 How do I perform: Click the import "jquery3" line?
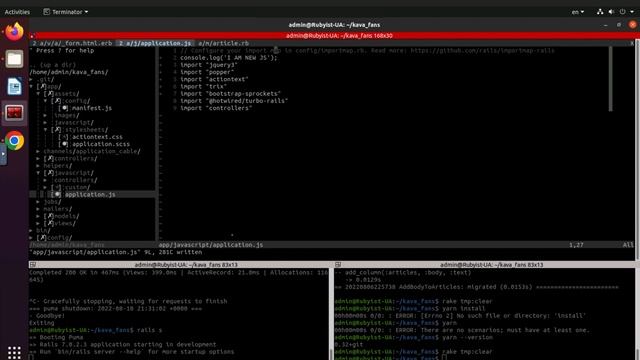[x=209, y=65]
